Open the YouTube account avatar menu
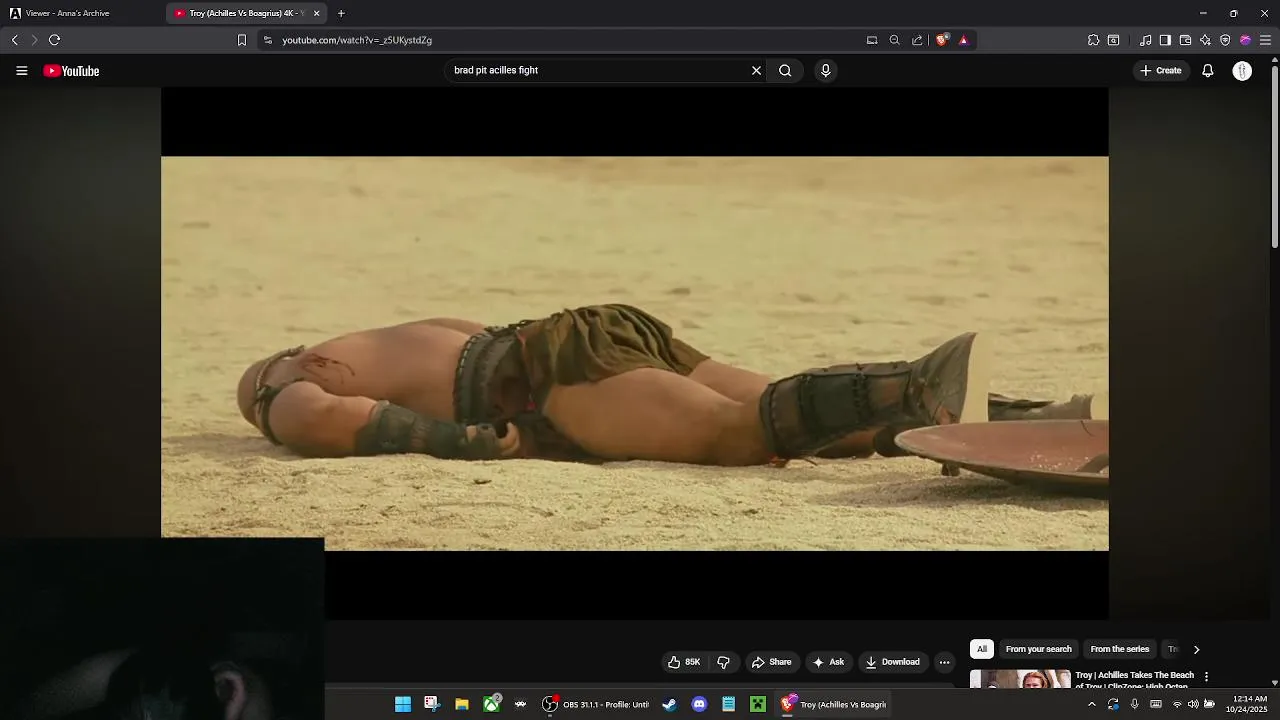Screen dimensions: 1280x720 [x=1242, y=71]
